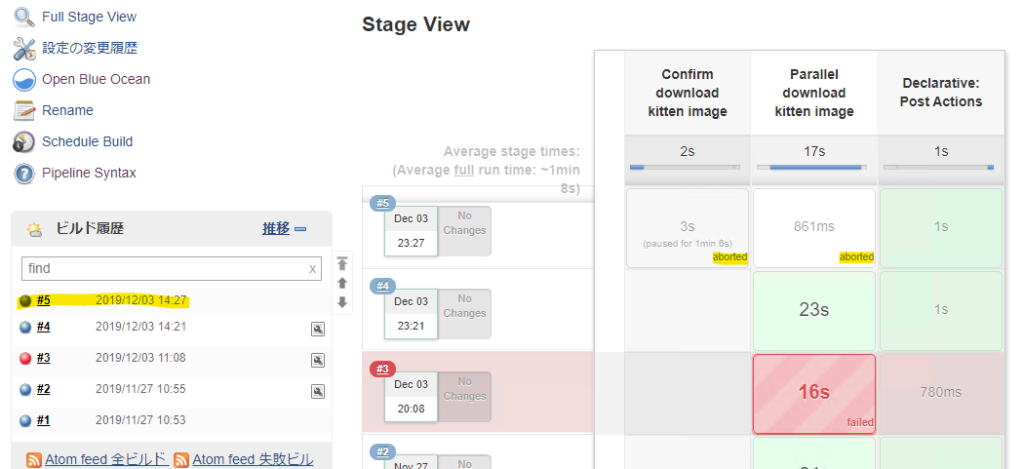
Task: Click the Pipeline Syntax help icon
Action: pos(24,173)
